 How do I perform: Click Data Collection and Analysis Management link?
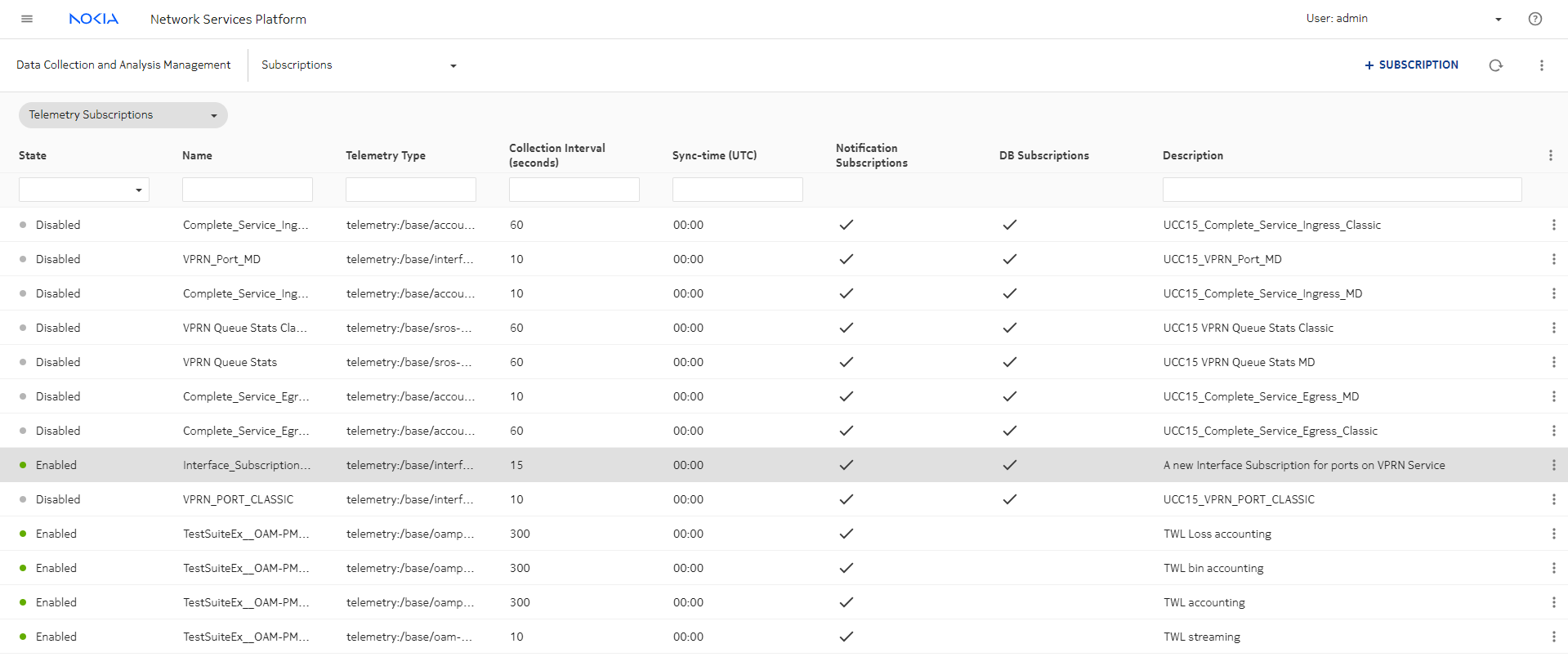point(123,65)
